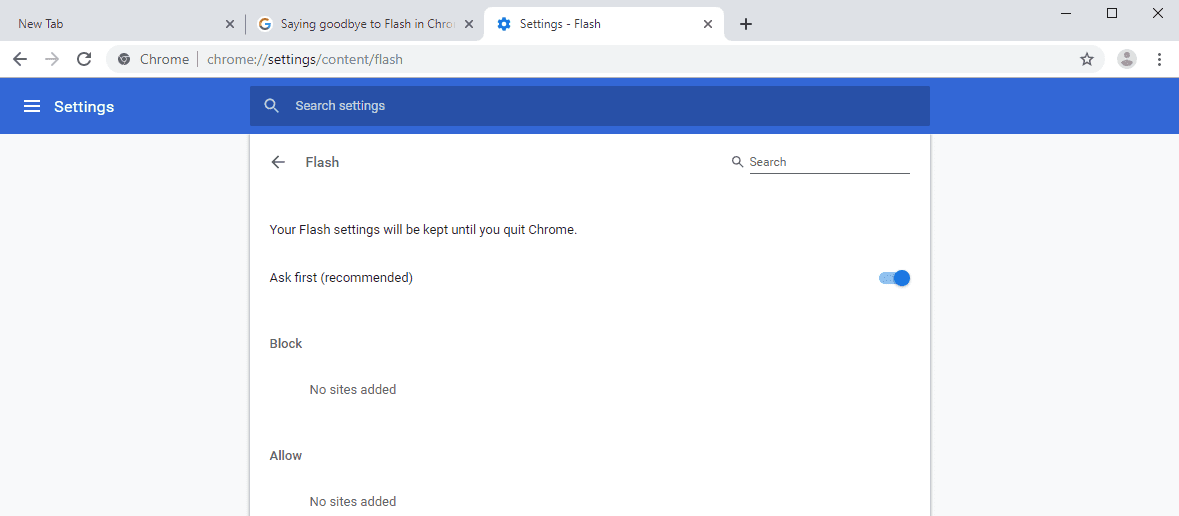Minimize the Chrome window
This screenshot has width=1179, height=516.
click(1065, 13)
